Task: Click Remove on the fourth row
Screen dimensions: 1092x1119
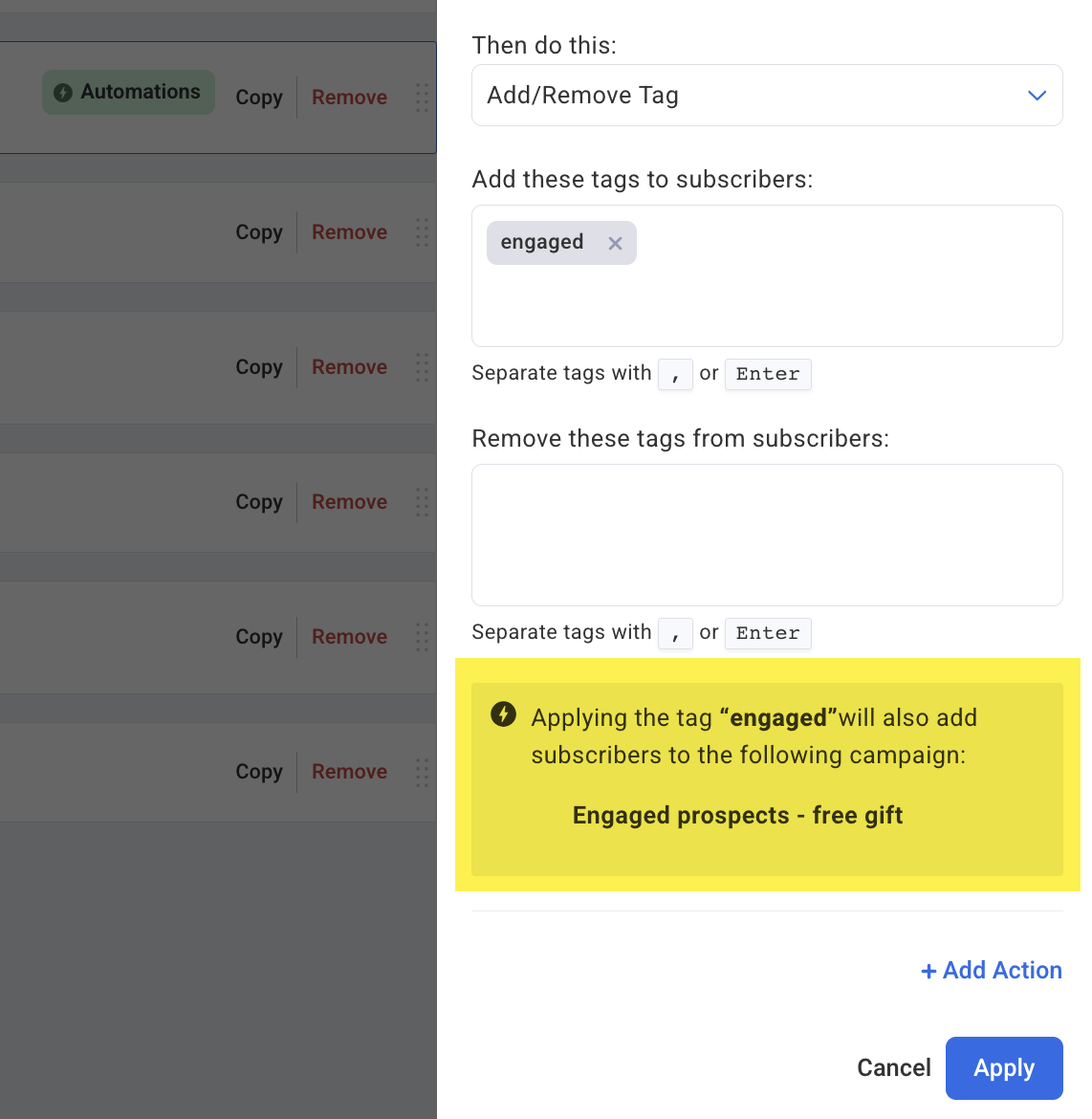Action: pyautogui.click(x=350, y=502)
